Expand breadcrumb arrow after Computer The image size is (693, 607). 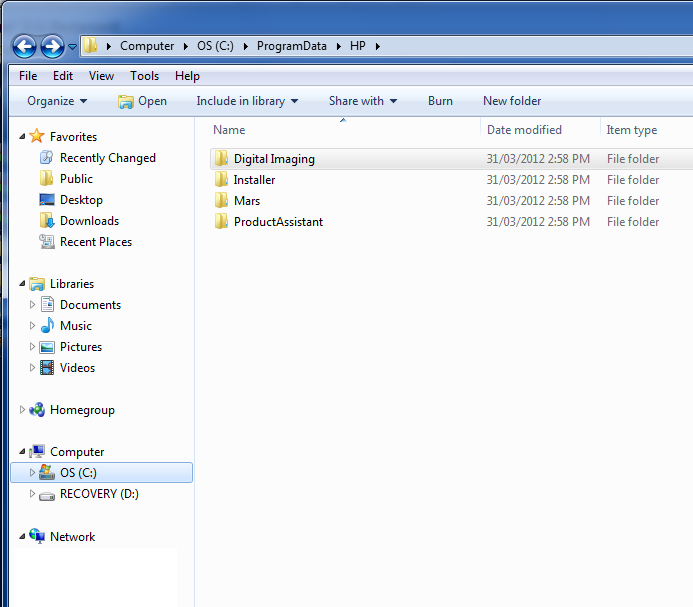point(186,46)
